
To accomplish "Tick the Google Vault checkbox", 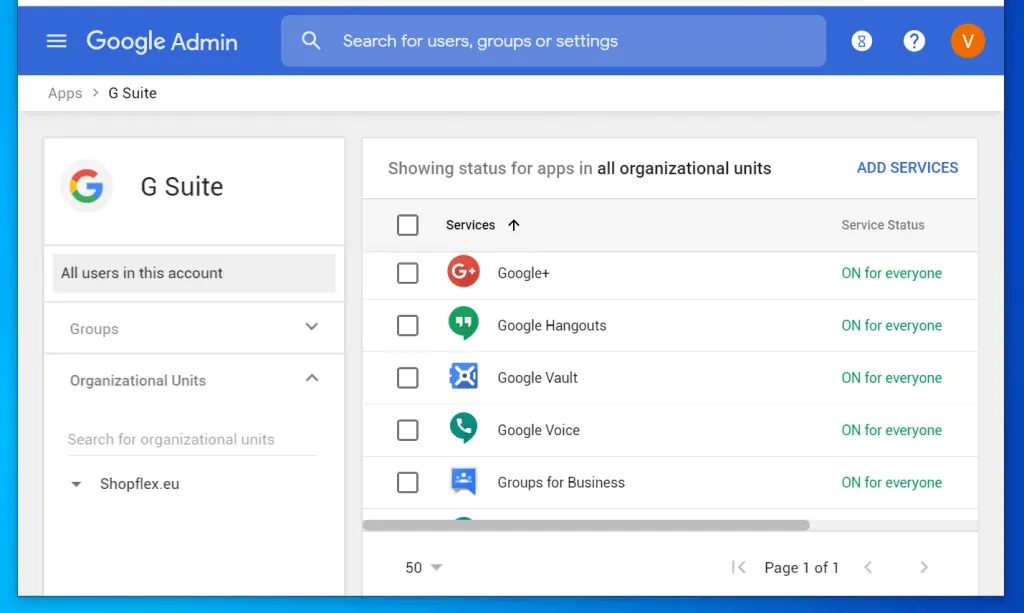I will 408,378.
